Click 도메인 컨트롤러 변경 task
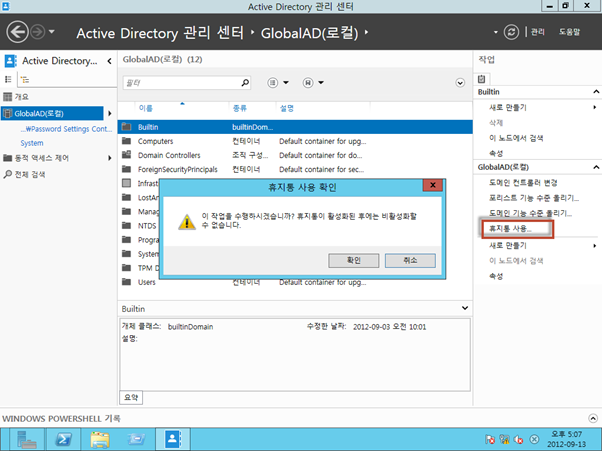 click(523, 183)
